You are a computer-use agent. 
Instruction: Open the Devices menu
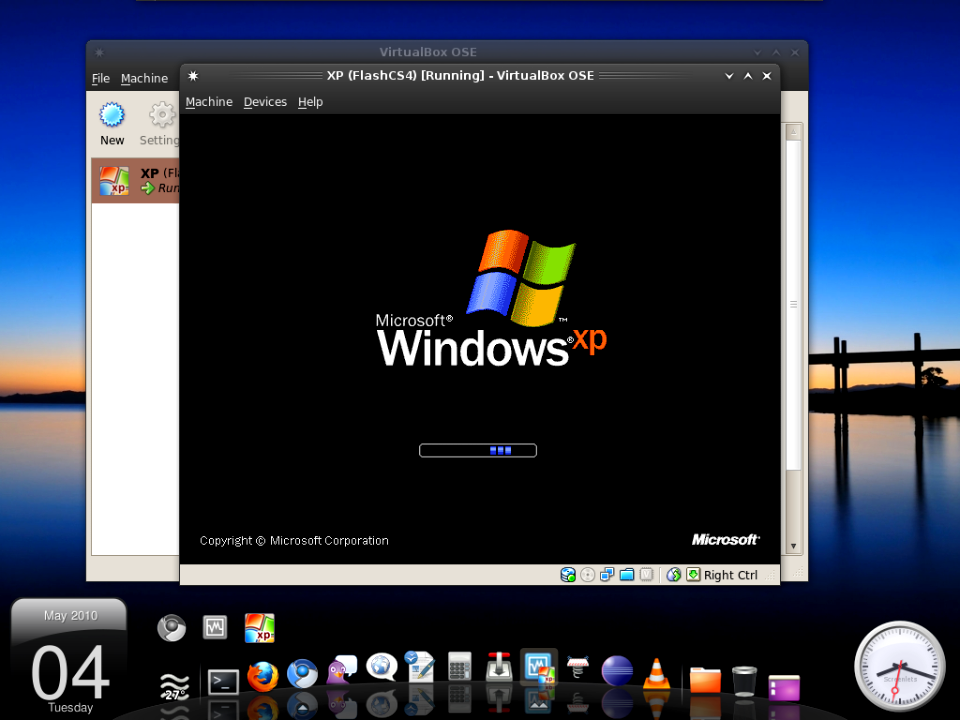click(x=265, y=102)
